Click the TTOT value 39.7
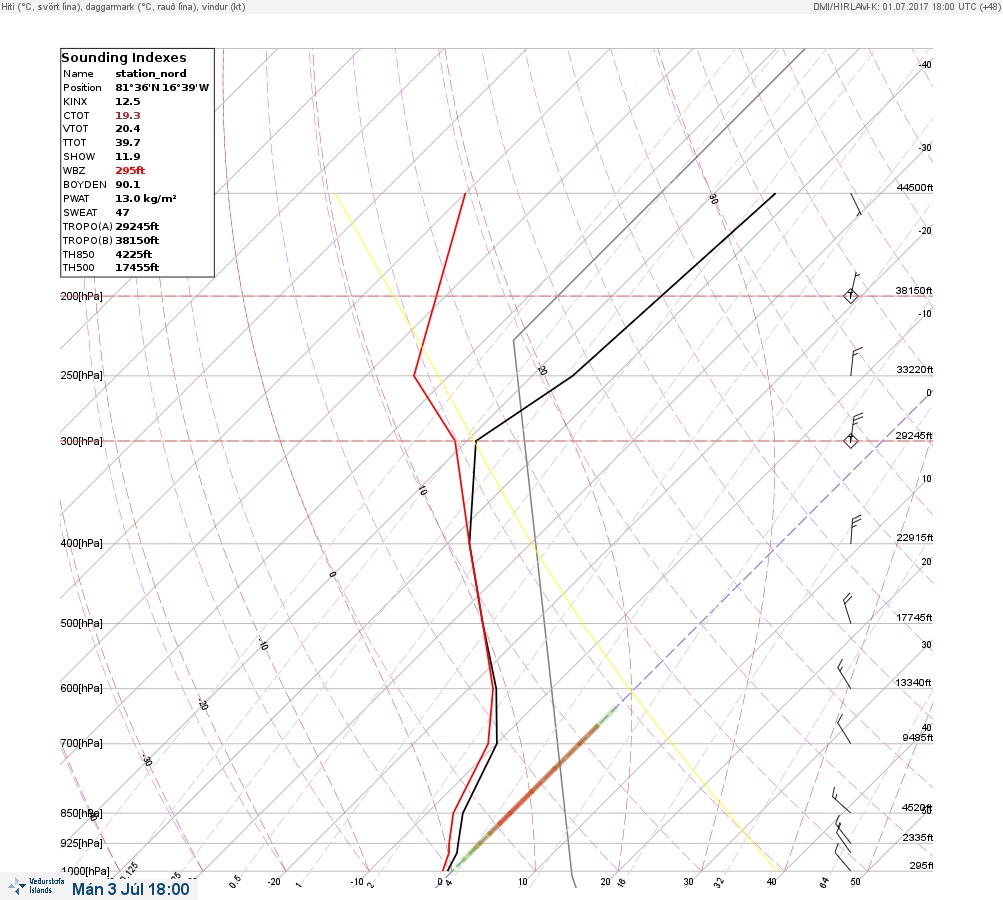The image size is (1003, 900). tap(128, 143)
